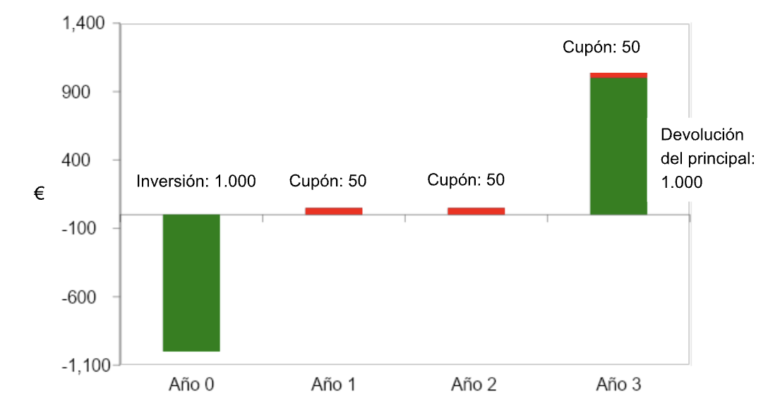
Task: Click the red Año 1 coupon bar
Action: click(334, 211)
